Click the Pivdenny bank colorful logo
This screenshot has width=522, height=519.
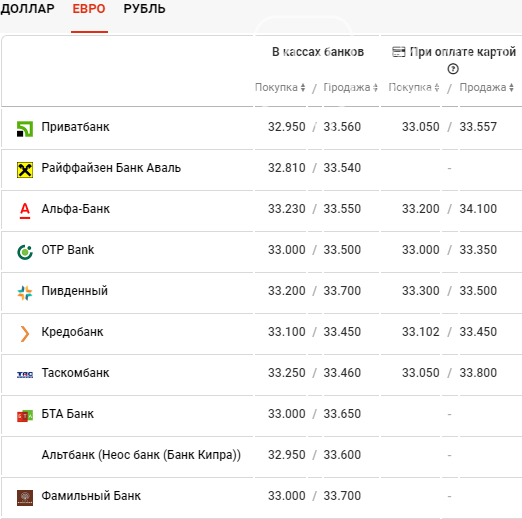(25, 293)
